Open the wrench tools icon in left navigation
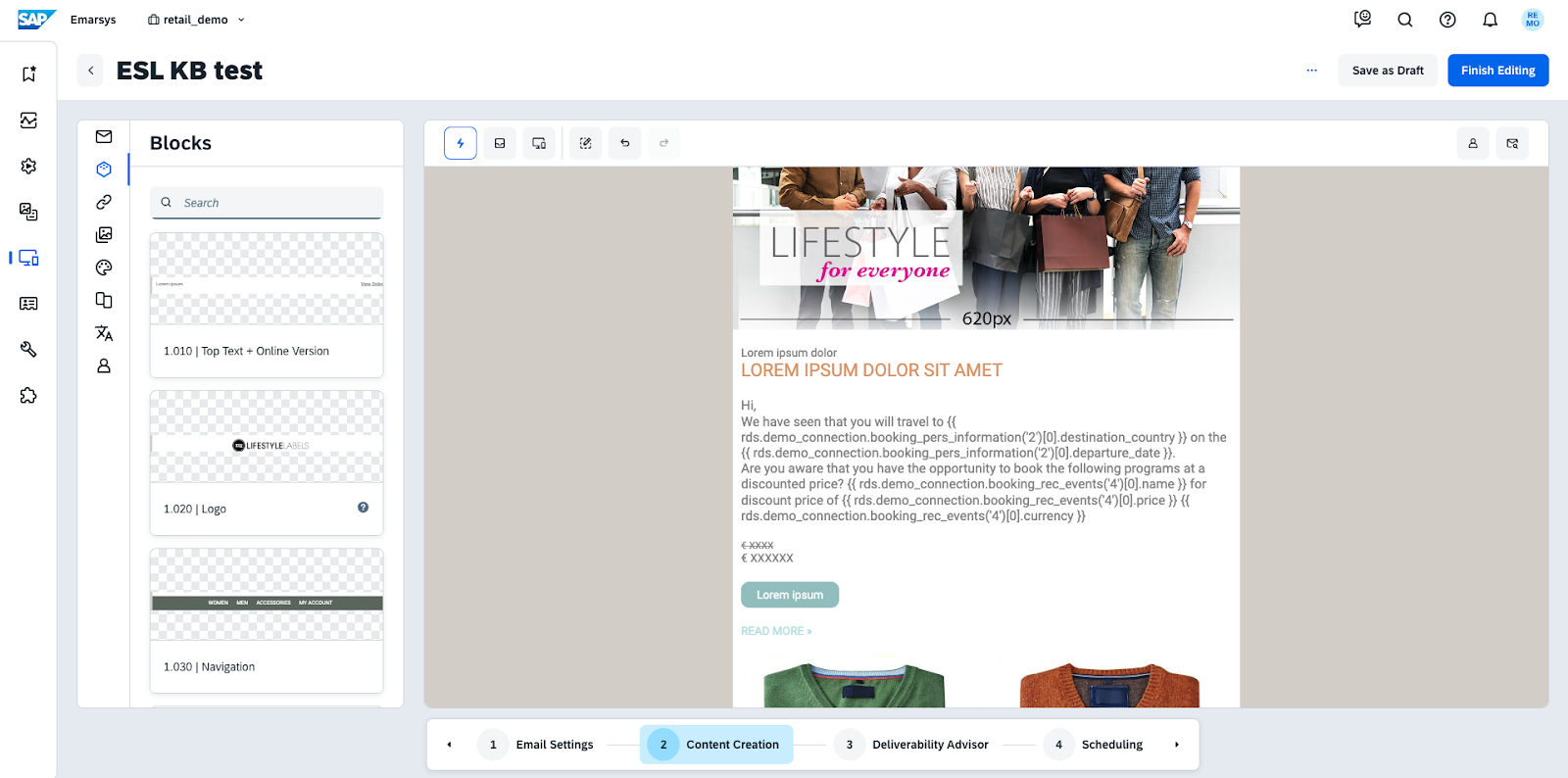This screenshot has width=1568, height=778. pyautogui.click(x=28, y=350)
